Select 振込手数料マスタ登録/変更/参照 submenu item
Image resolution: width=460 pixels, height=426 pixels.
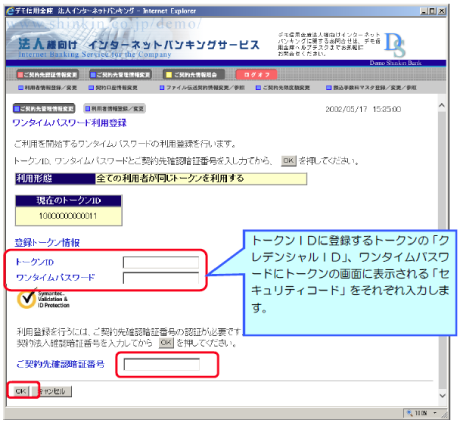point(371,88)
